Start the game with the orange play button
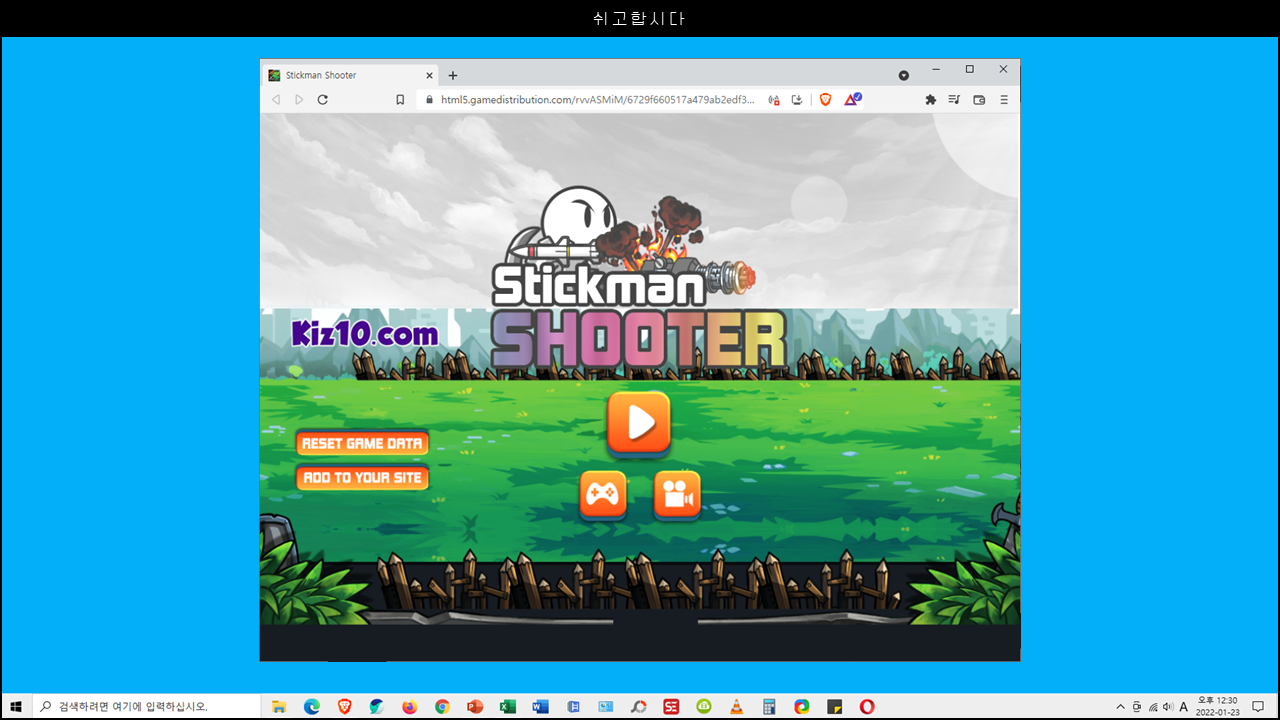 click(x=638, y=424)
